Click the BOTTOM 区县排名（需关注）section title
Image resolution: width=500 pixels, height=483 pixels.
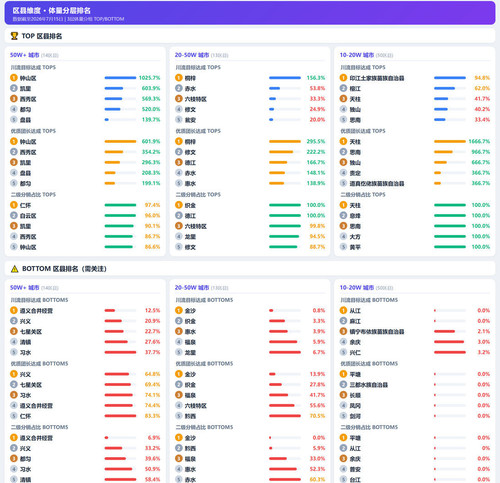point(64,269)
